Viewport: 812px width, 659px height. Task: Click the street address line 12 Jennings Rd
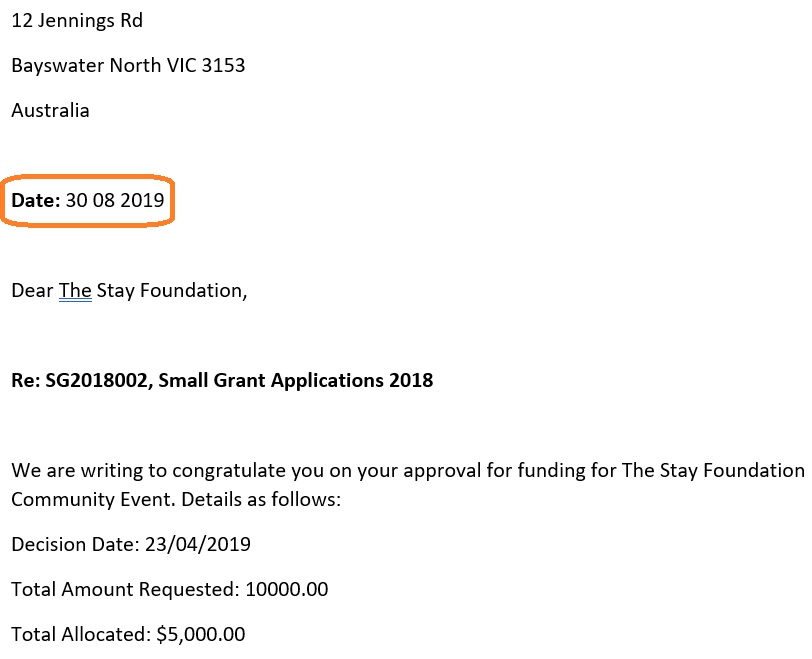[x=76, y=20]
